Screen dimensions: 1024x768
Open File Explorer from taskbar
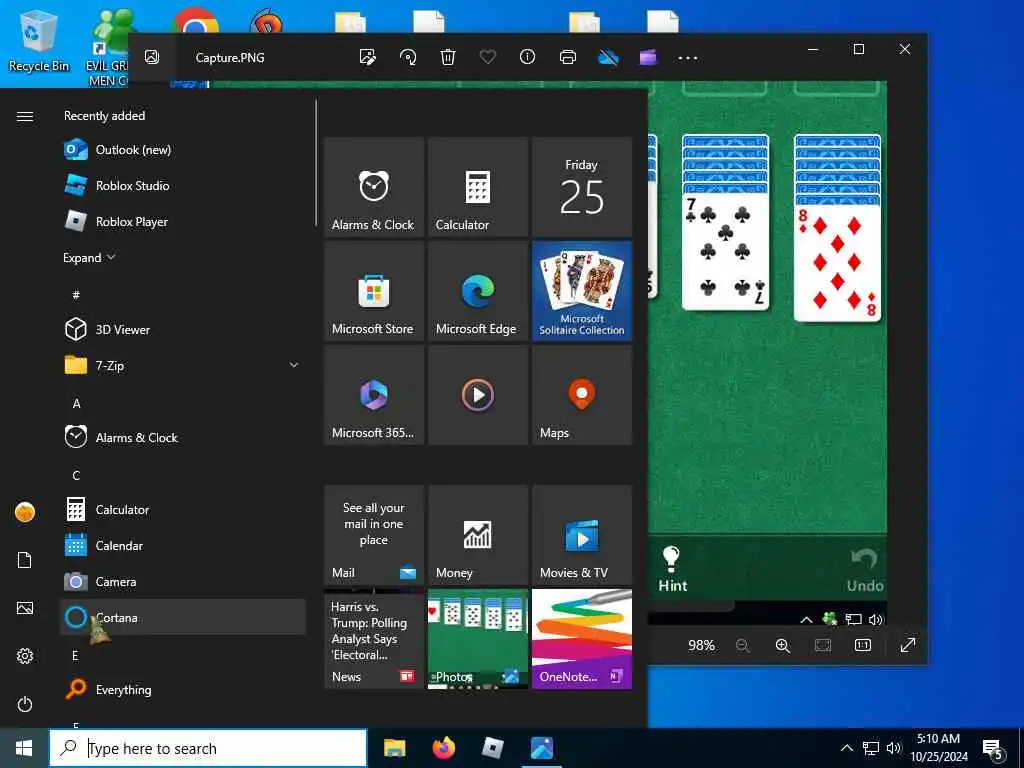(x=394, y=748)
